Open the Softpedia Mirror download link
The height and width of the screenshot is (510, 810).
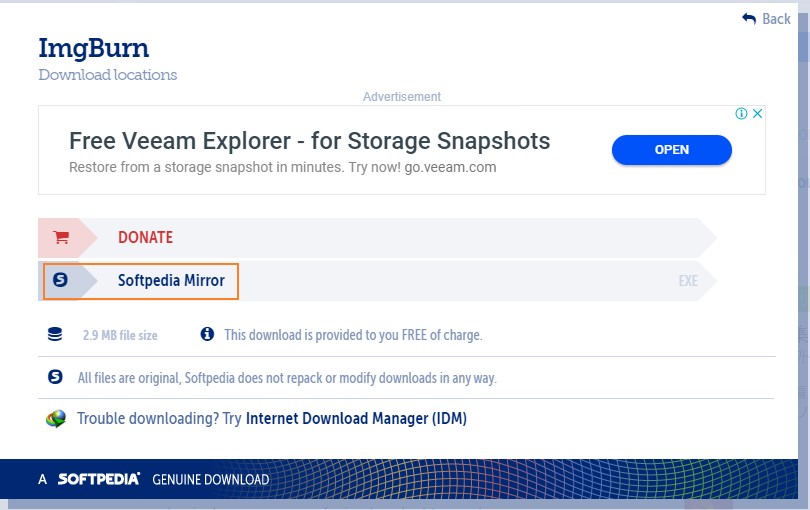point(171,281)
